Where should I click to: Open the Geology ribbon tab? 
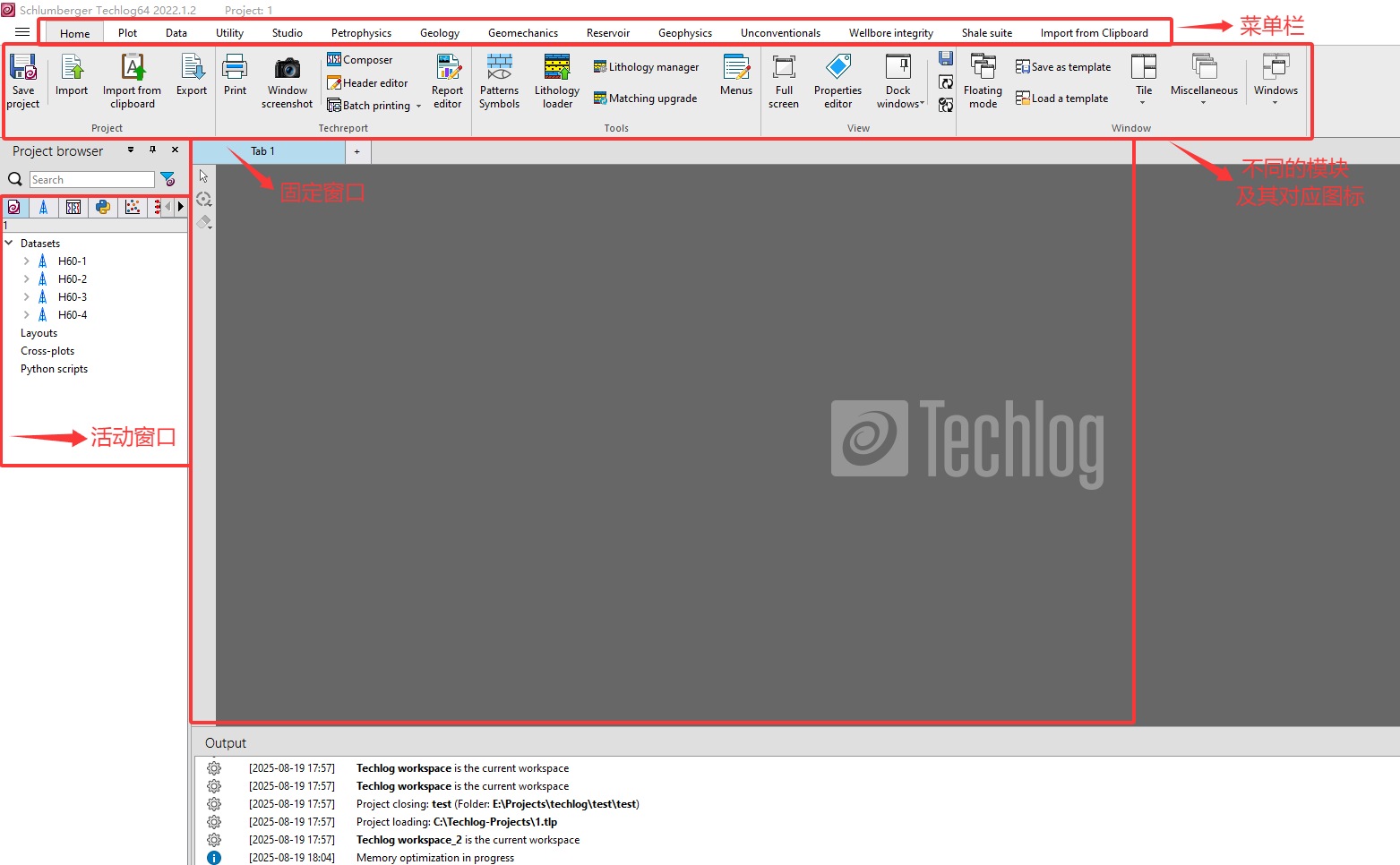pos(440,33)
